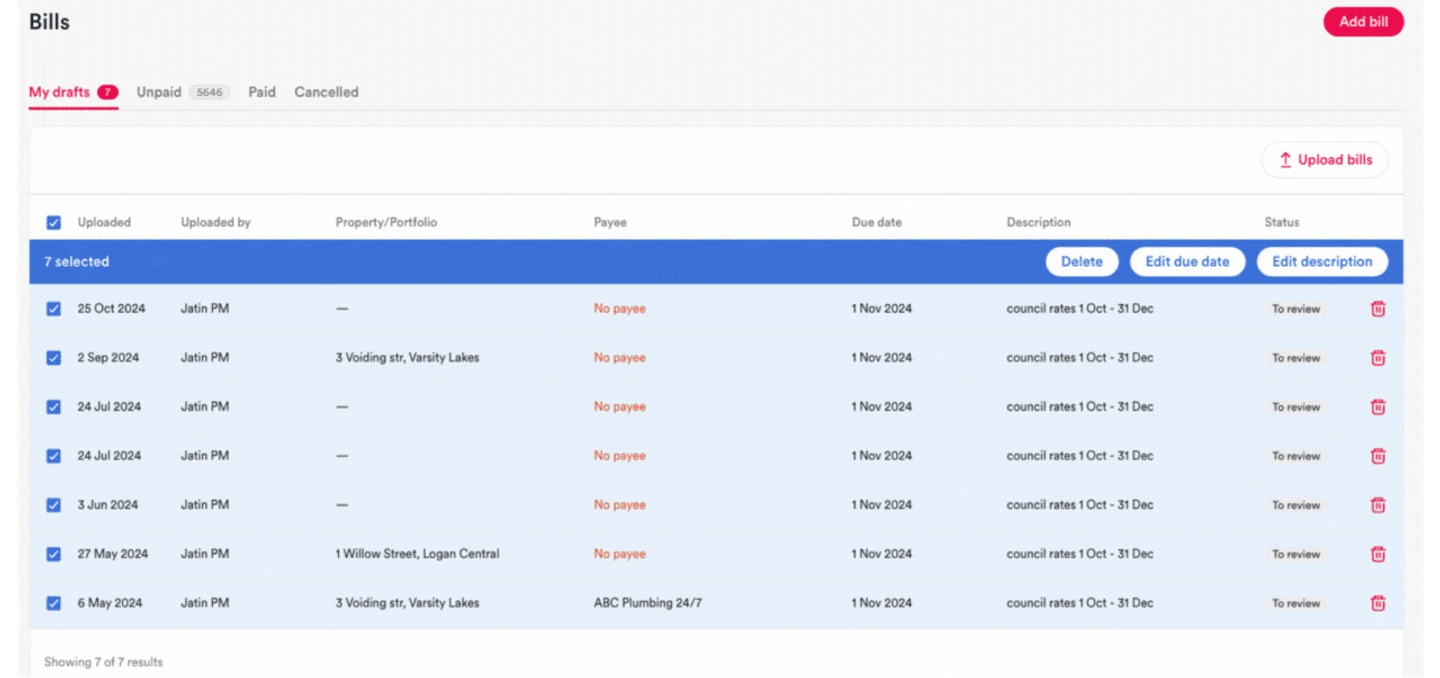Switch to the Paid tab

[x=262, y=92]
